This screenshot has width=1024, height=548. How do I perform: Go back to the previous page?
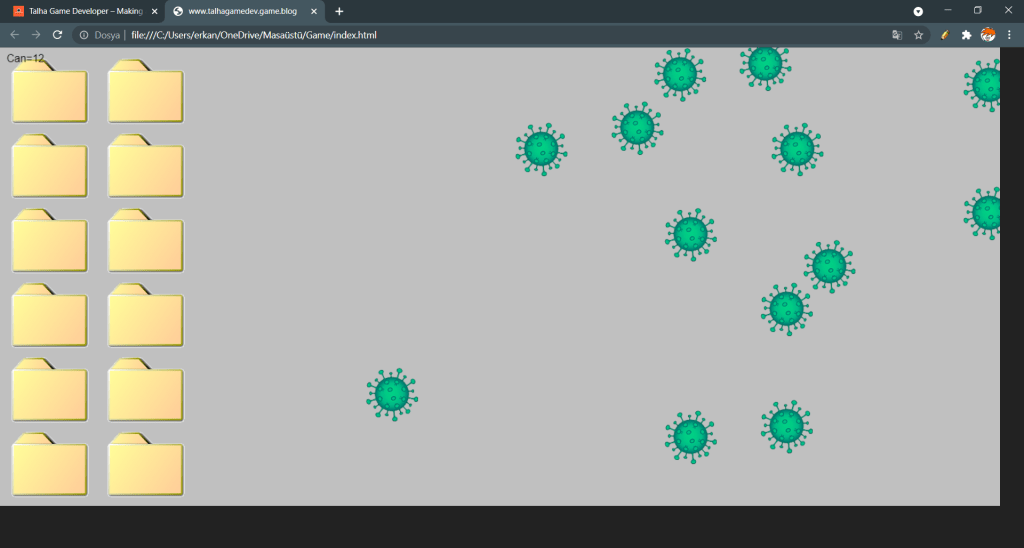point(14,34)
